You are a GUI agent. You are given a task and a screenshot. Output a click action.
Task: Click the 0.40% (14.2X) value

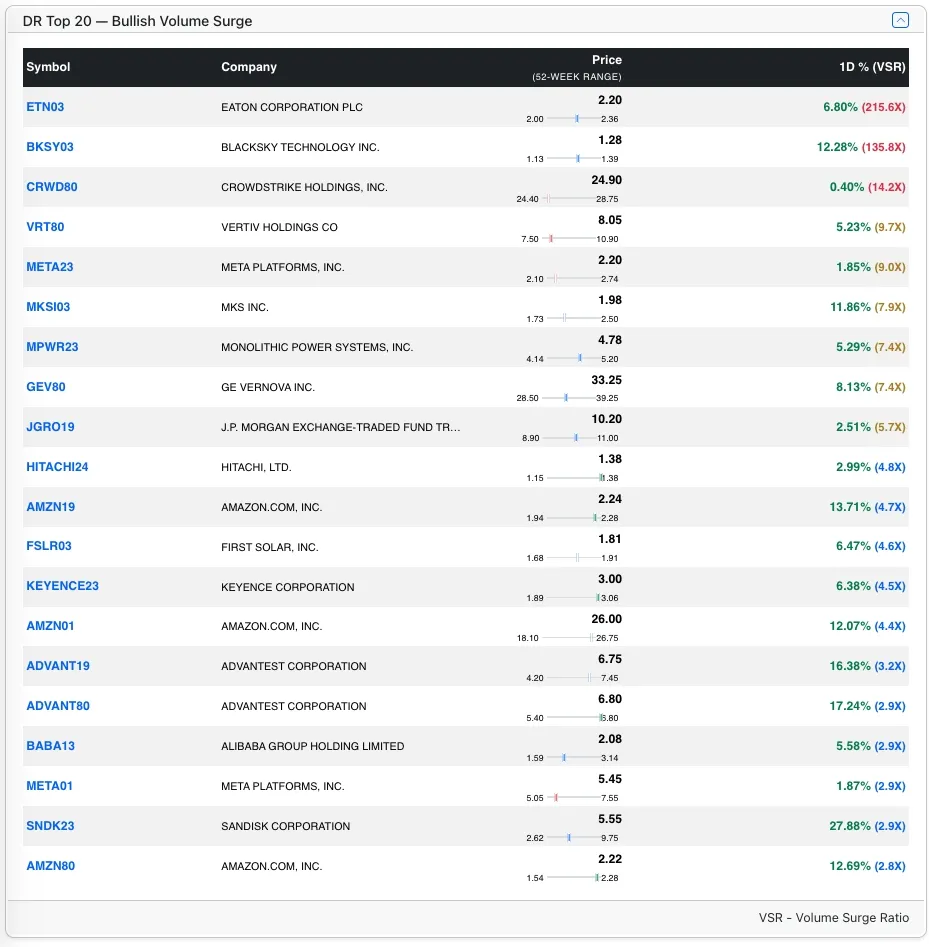point(867,187)
